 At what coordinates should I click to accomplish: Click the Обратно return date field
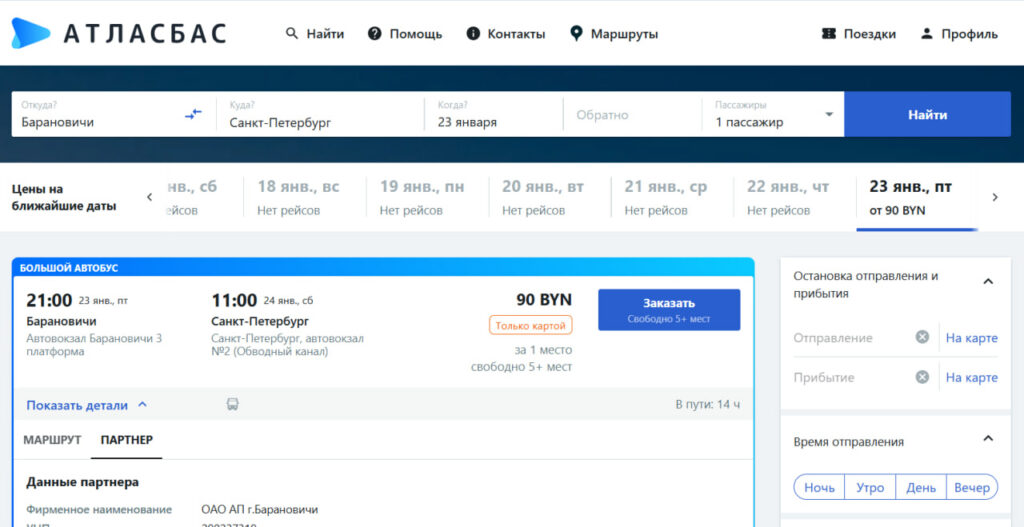pyautogui.click(x=632, y=114)
